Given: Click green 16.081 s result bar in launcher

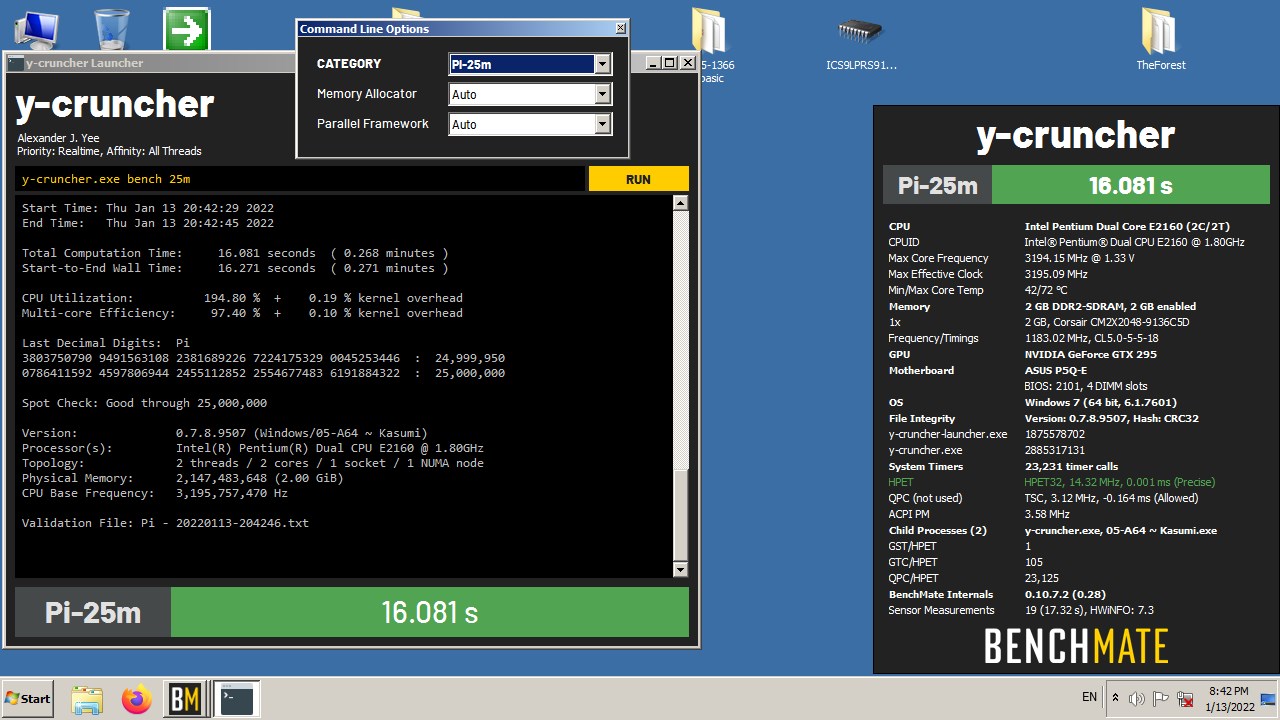Looking at the screenshot, I should [430, 612].
